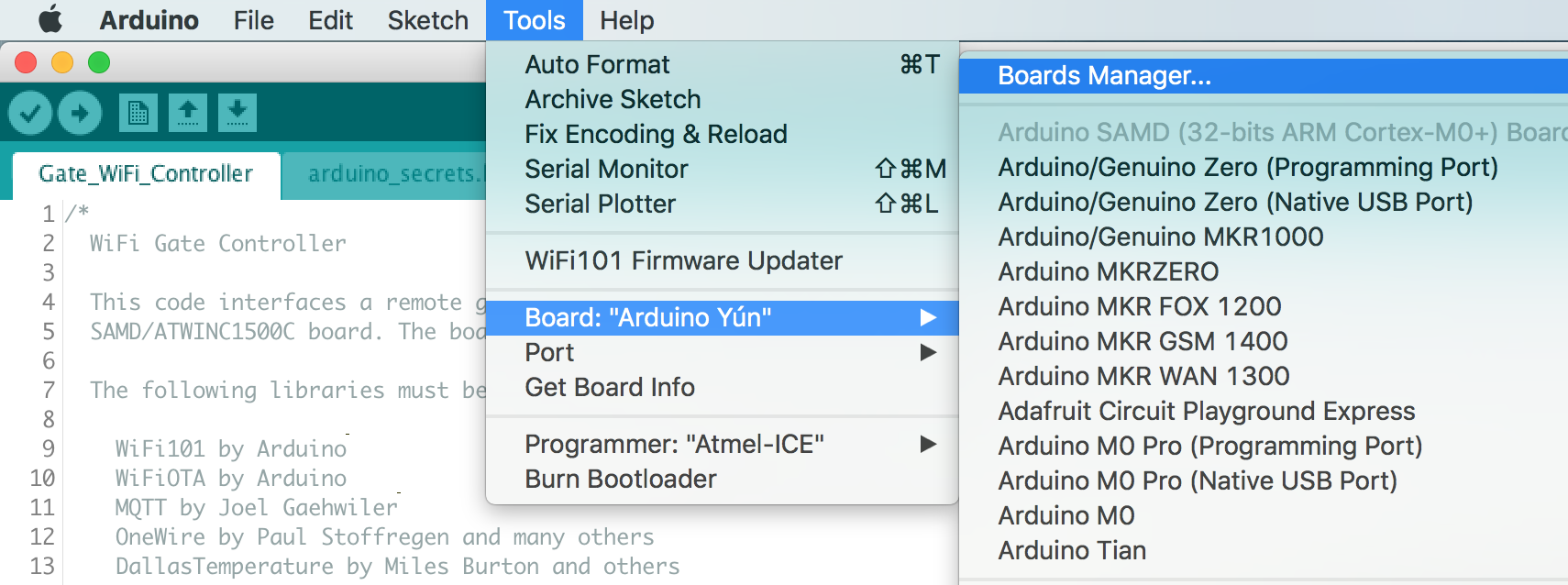Viewport: 1568px width, 585px height.
Task: Open the Arduino application menu
Action: 149,20
